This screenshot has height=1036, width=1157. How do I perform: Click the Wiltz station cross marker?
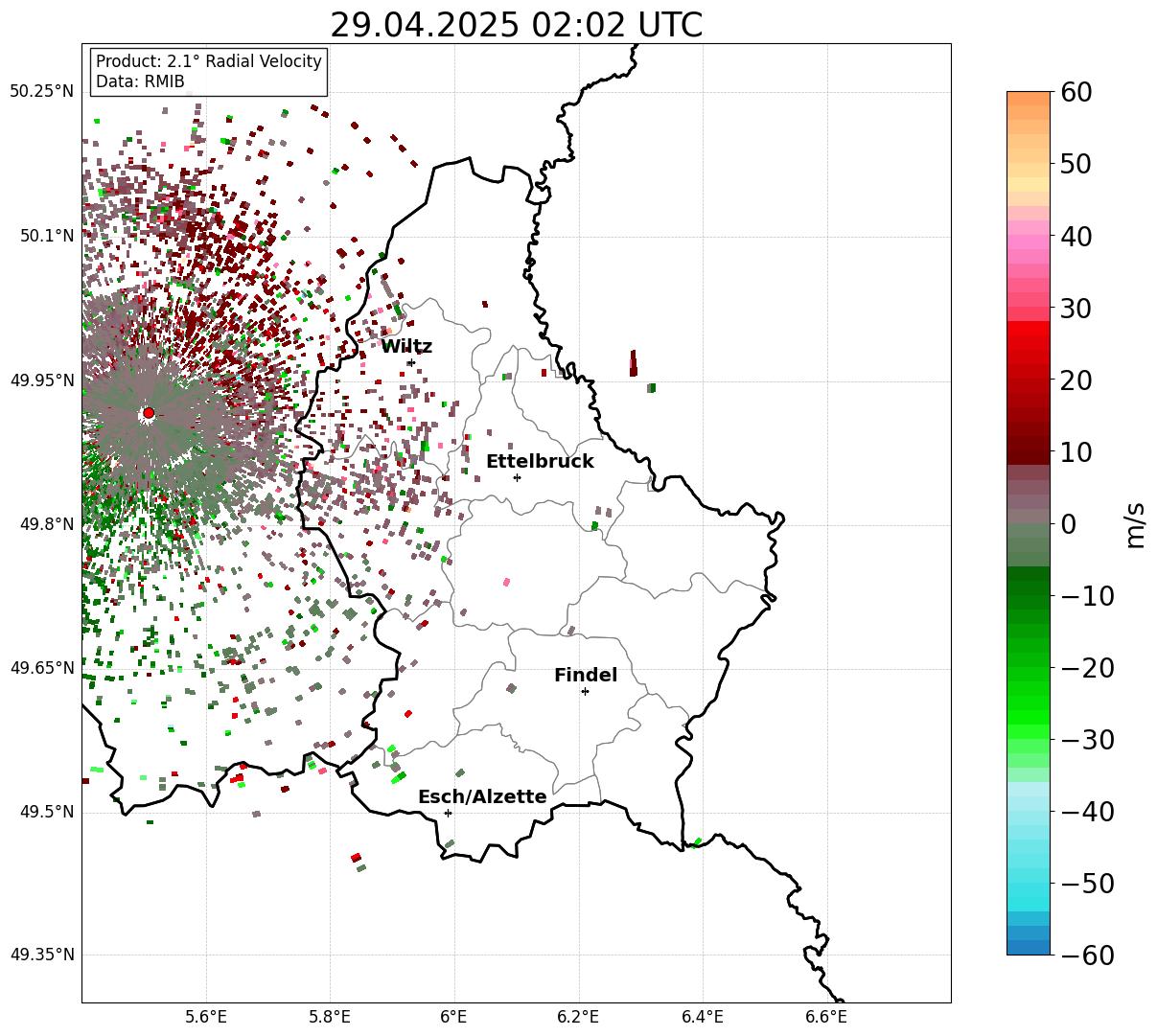click(411, 362)
